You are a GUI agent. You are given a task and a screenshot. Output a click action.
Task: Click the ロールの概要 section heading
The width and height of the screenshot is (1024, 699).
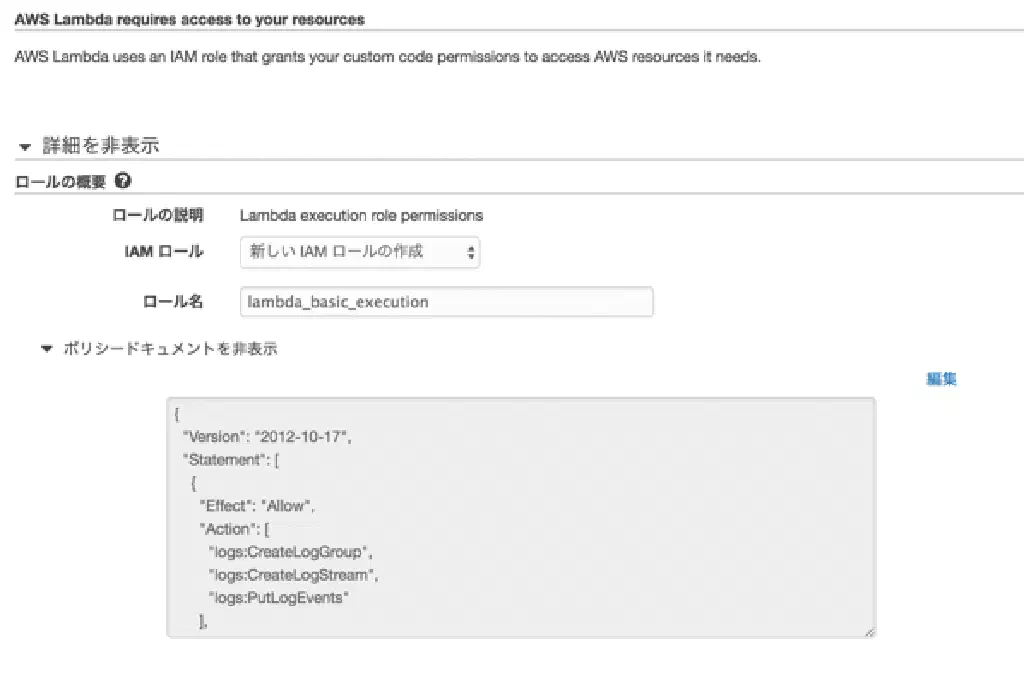[x=61, y=182]
